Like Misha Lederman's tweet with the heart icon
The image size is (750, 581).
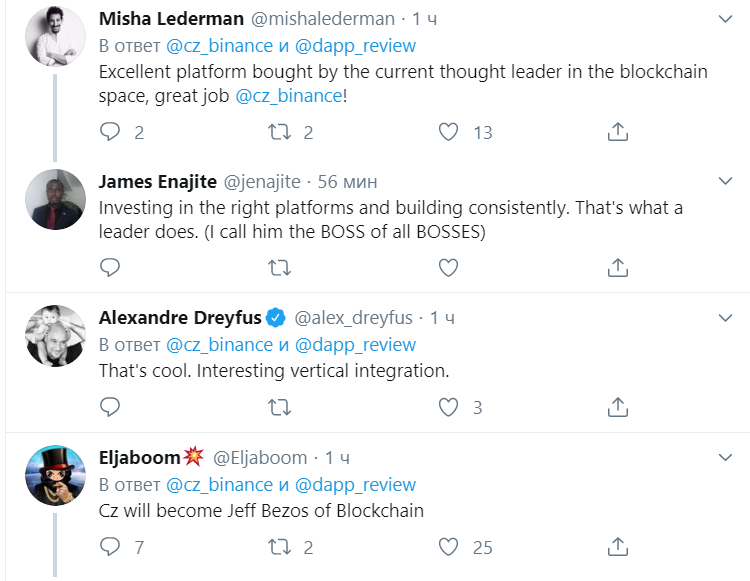[x=448, y=132]
